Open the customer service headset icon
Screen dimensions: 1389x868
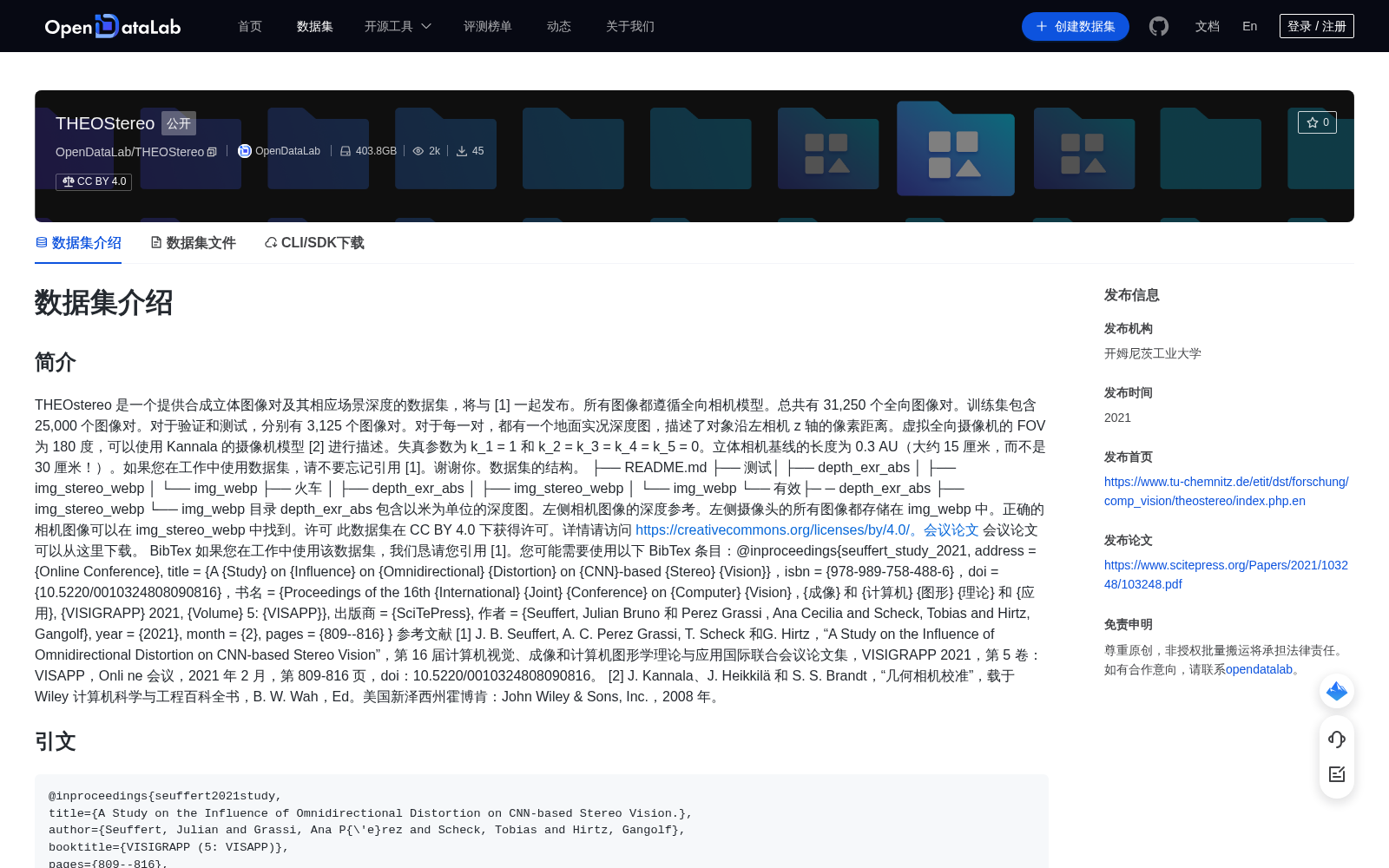click(x=1337, y=739)
